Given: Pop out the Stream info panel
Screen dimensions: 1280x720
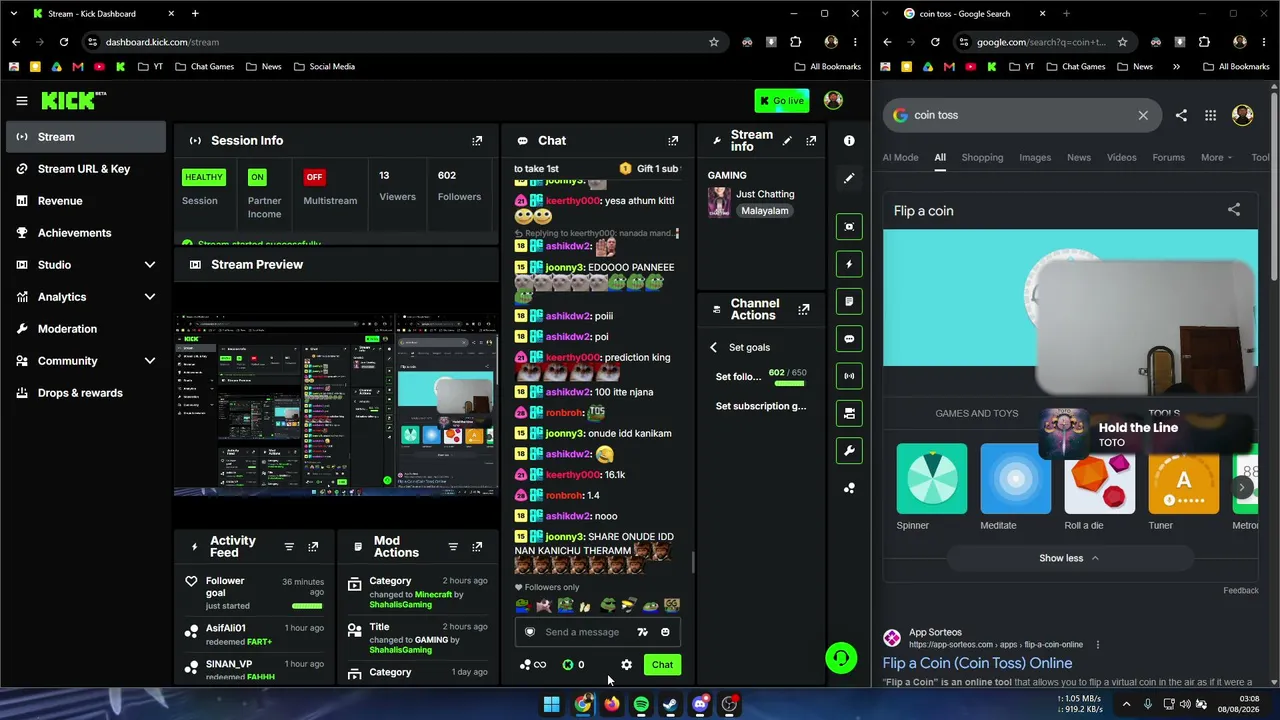Looking at the screenshot, I should click(x=811, y=141).
